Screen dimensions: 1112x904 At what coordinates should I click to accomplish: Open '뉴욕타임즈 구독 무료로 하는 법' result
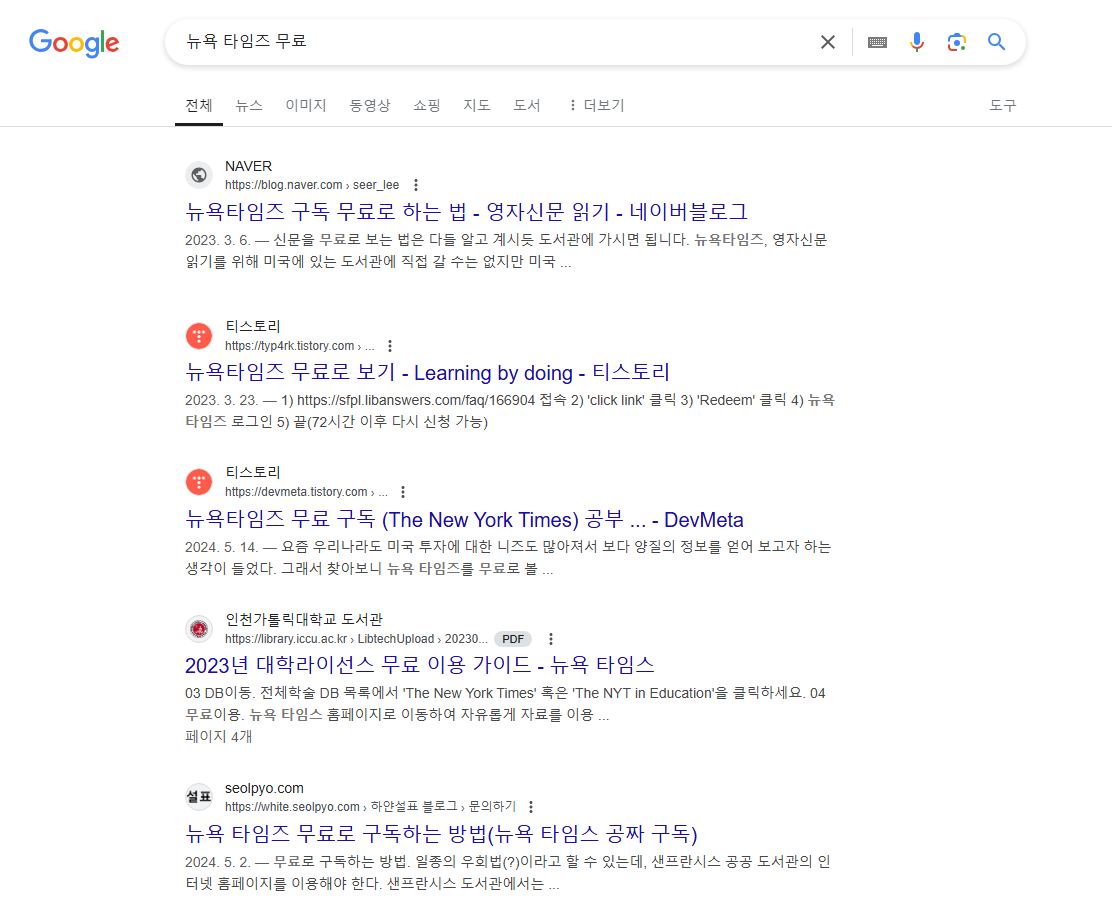466,211
